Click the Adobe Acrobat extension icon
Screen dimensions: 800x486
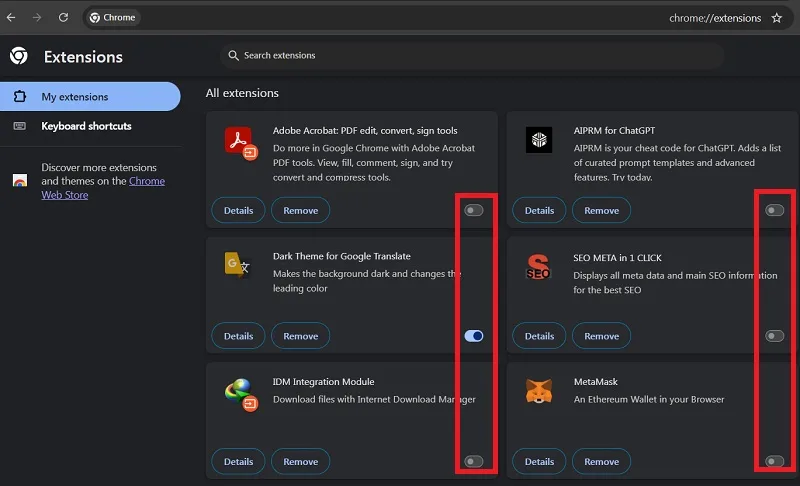[x=240, y=143]
